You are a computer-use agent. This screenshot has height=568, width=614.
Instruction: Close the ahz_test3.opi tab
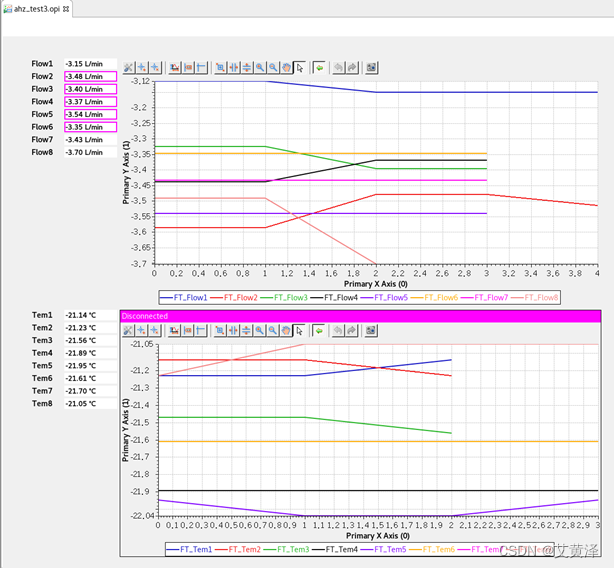click(x=66, y=9)
